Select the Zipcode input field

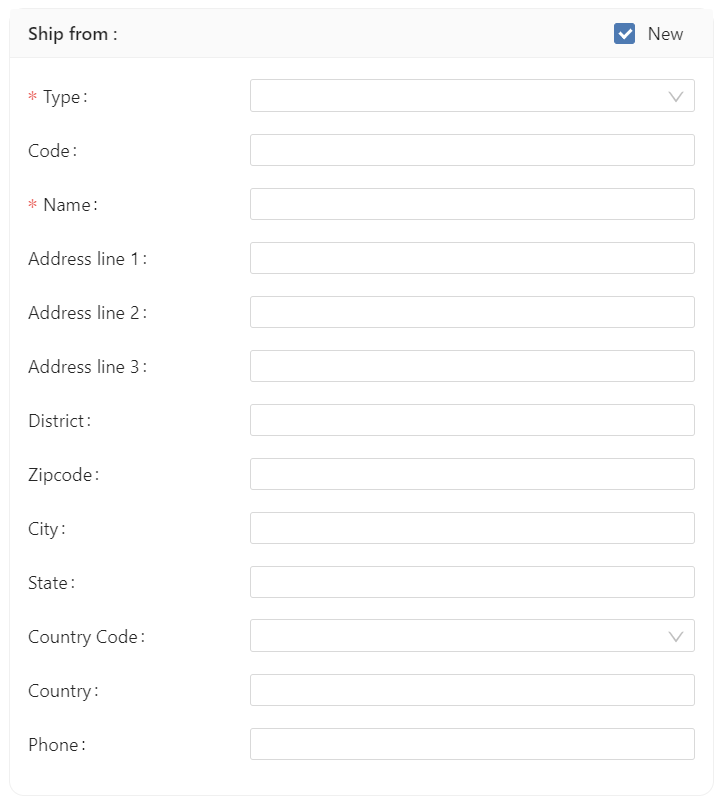tap(472, 474)
